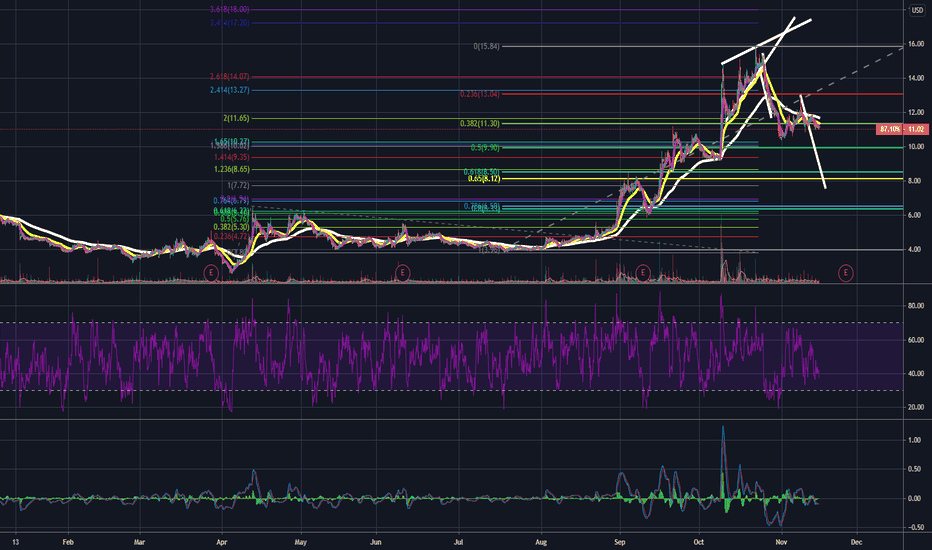Open the upcoming earnings marker before December
Image resolution: width=932 pixels, height=550 pixels.
pos(845,273)
